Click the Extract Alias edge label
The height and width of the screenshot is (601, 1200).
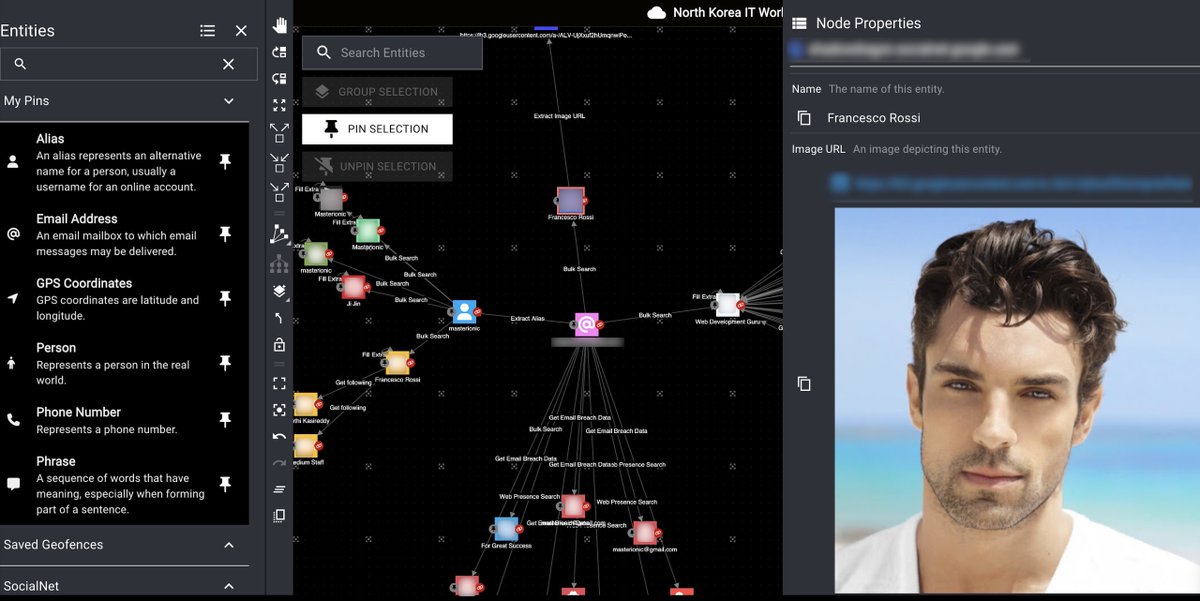click(527, 319)
